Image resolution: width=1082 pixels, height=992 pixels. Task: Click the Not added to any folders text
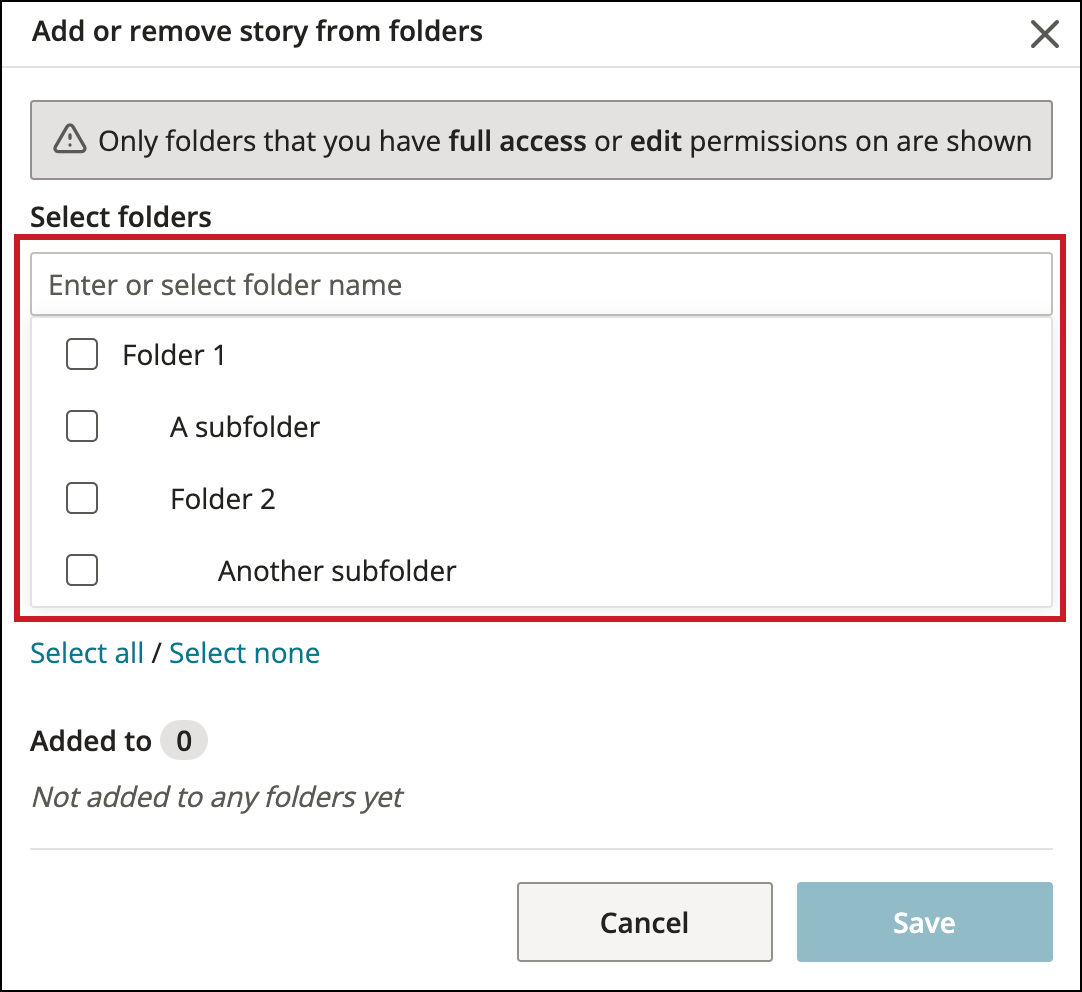pos(217,797)
